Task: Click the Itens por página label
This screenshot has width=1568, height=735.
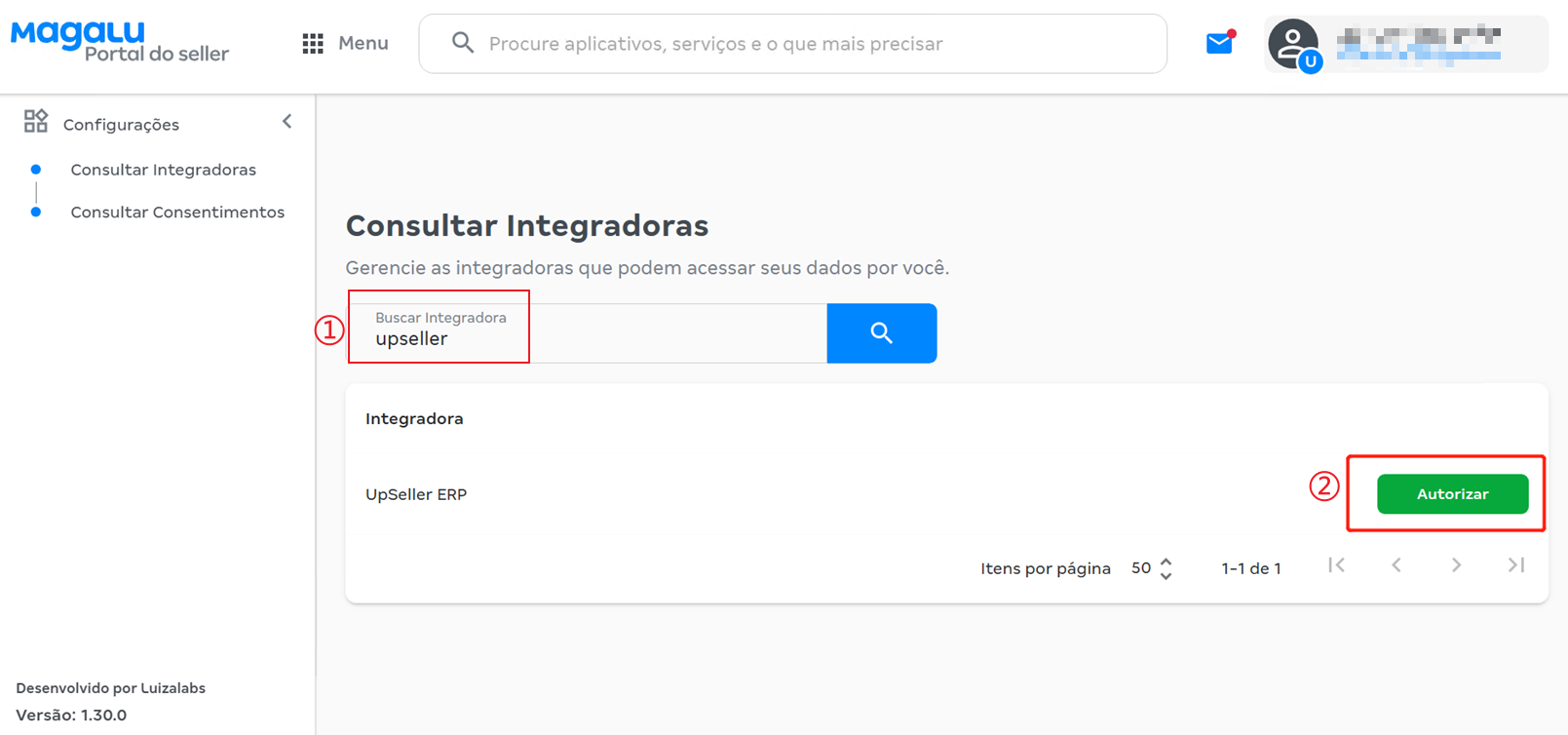Action: (1046, 568)
